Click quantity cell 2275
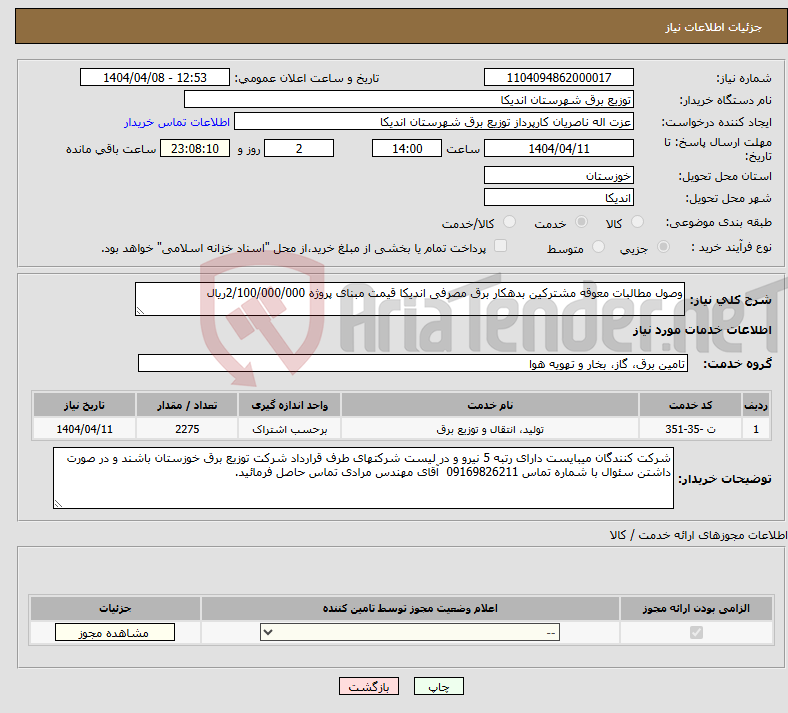Image resolution: width=788 pixels, height=713 pixels. point(187,429)
